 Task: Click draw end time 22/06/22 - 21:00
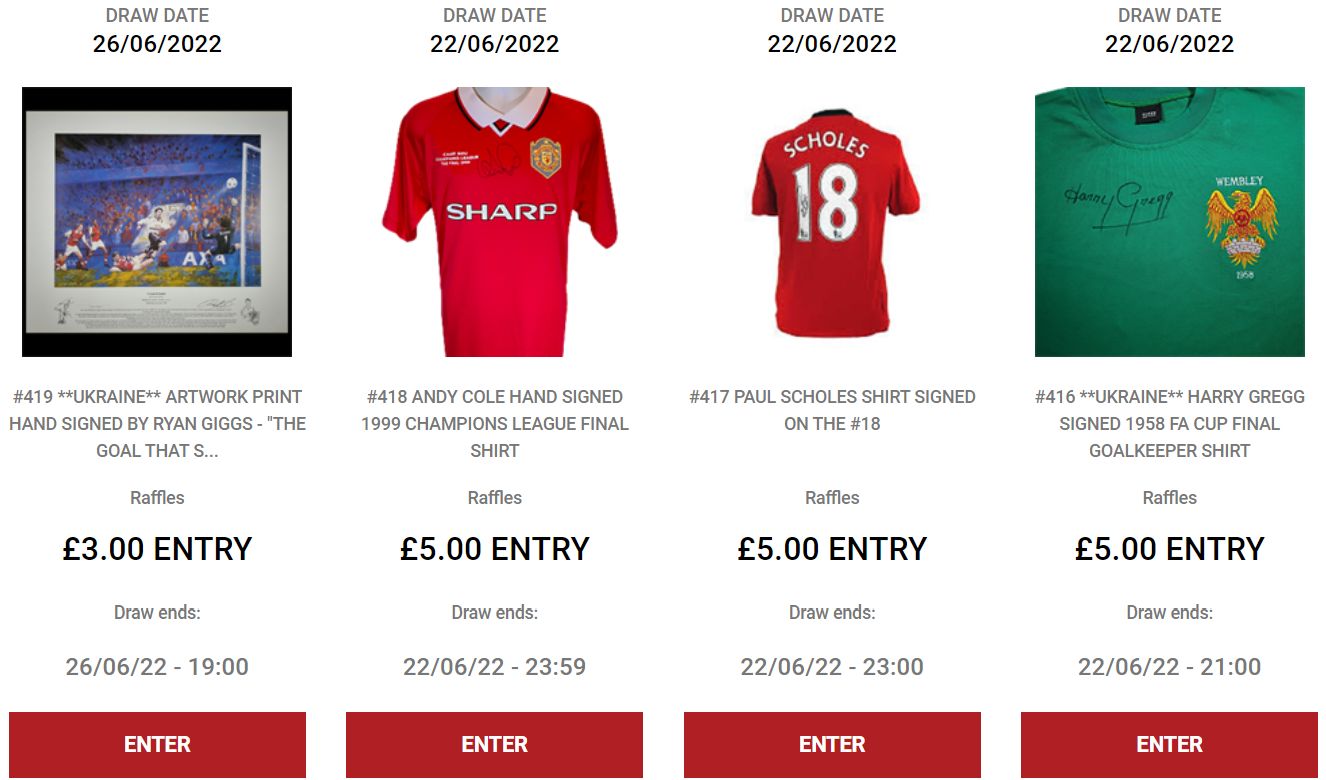point(1170,667)
